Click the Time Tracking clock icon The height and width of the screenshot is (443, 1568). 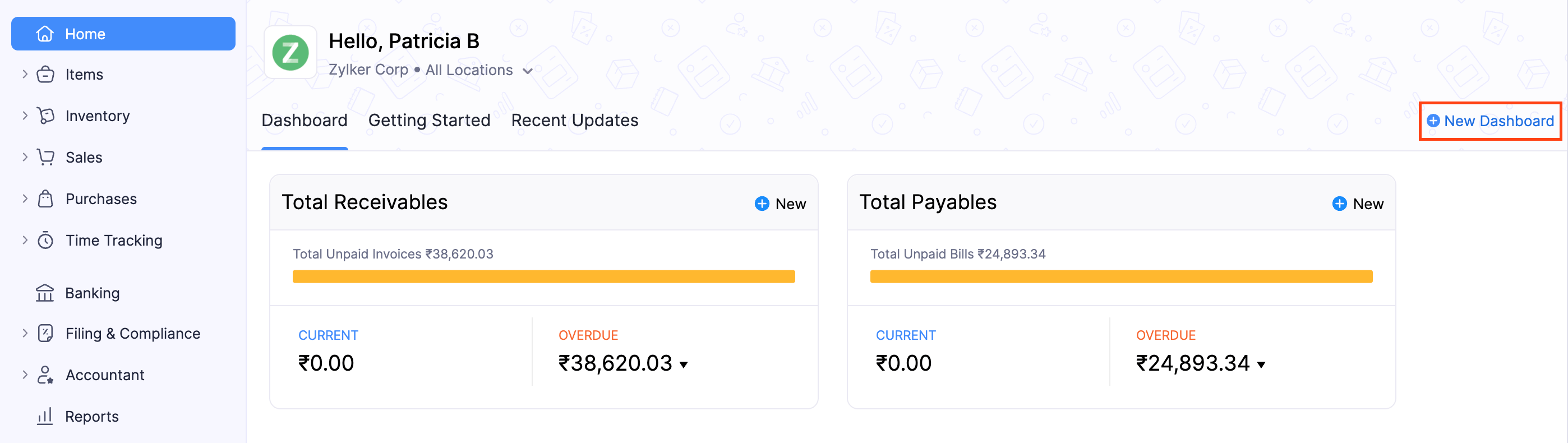[45, 241]
